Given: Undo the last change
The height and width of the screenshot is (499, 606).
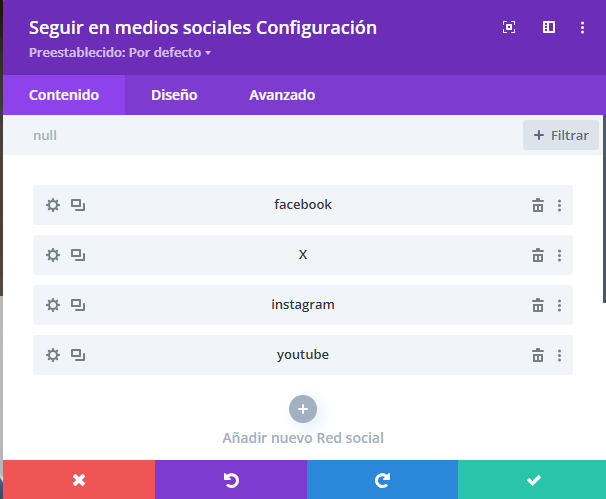Looking at the screenshot, I should click(x=231, y=480).
